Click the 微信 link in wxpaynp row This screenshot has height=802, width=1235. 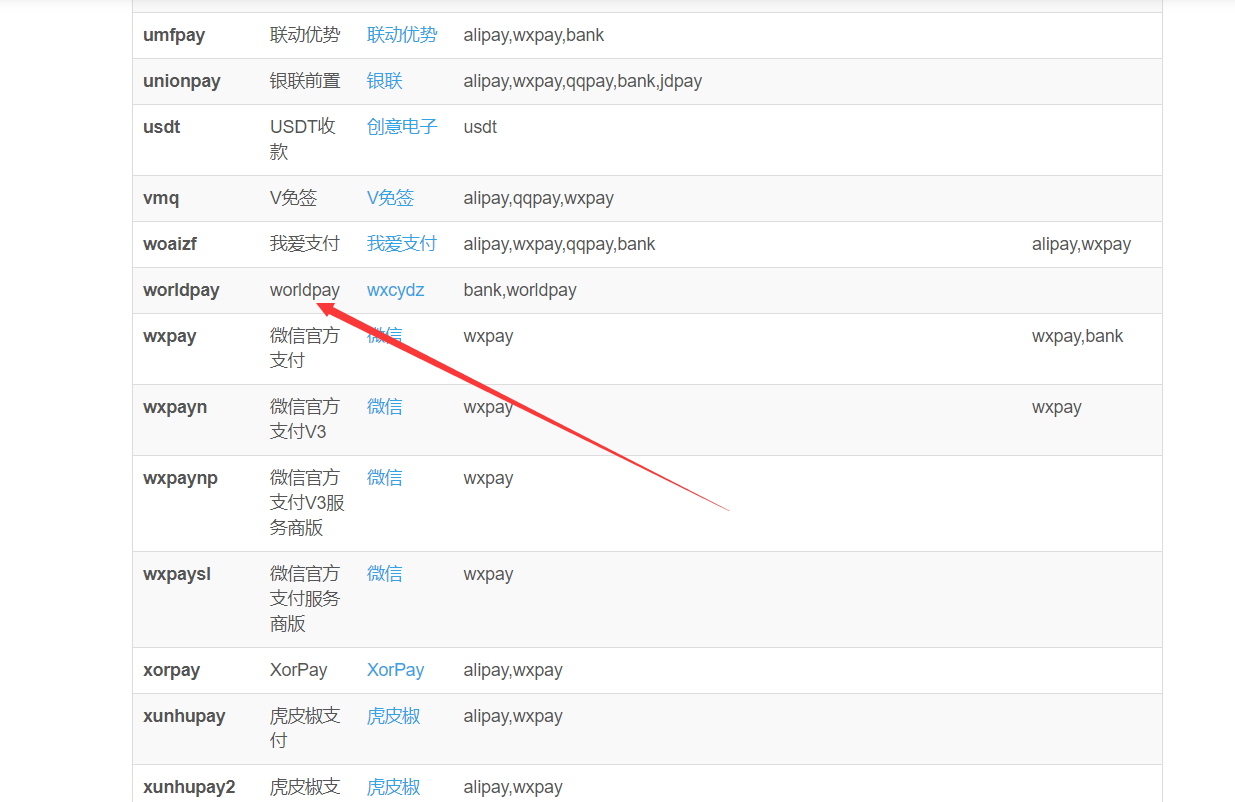point(385,478)
